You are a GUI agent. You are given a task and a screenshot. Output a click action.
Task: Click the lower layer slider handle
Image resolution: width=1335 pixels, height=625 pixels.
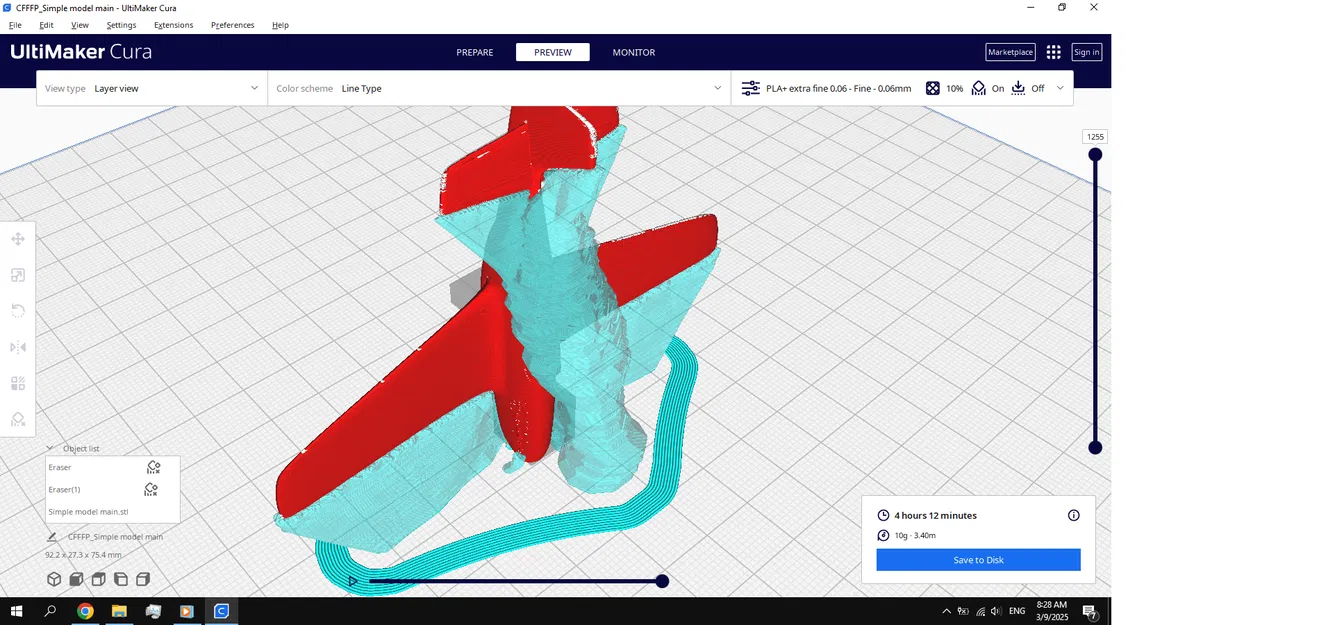1095,448
